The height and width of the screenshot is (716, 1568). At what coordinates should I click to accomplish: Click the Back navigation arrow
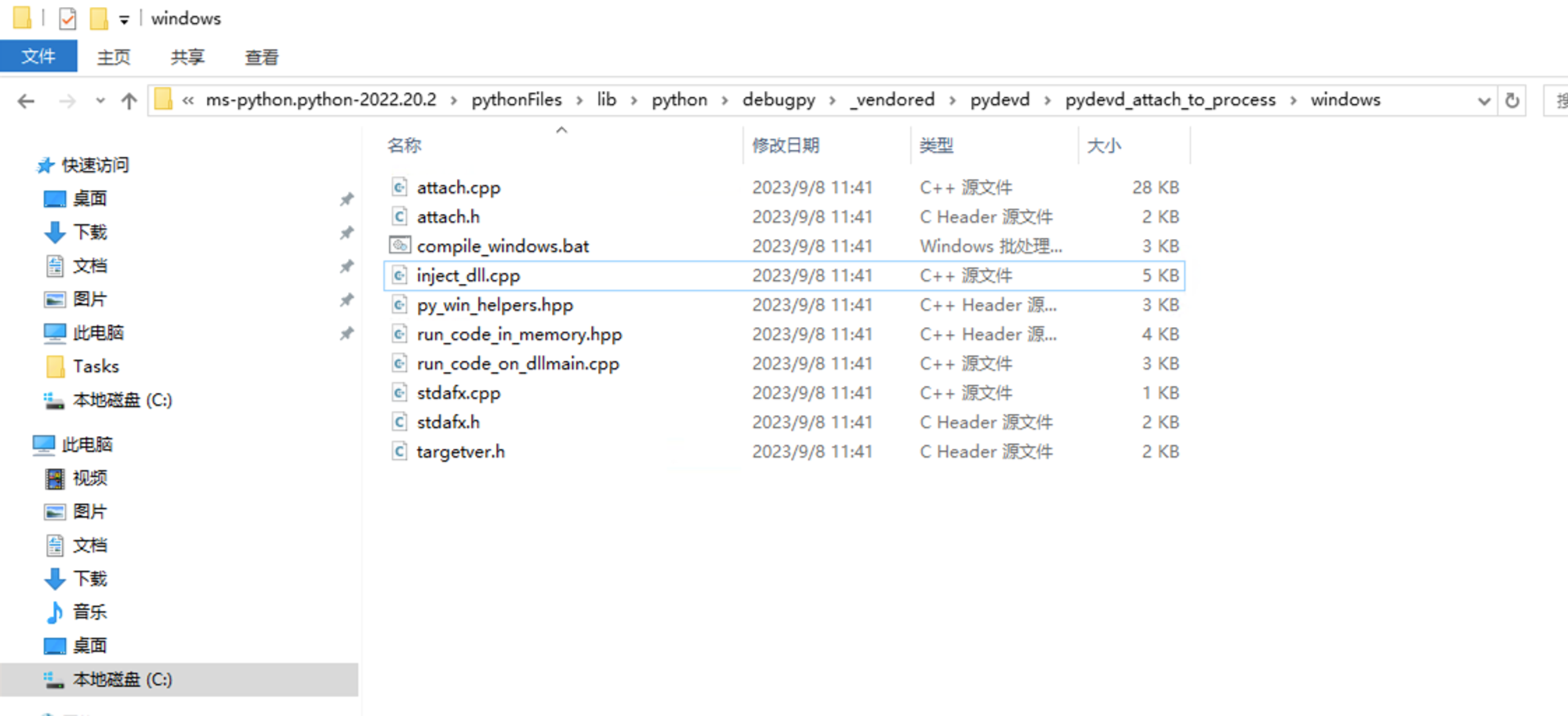pyautogui.click(x=26, y=100)
